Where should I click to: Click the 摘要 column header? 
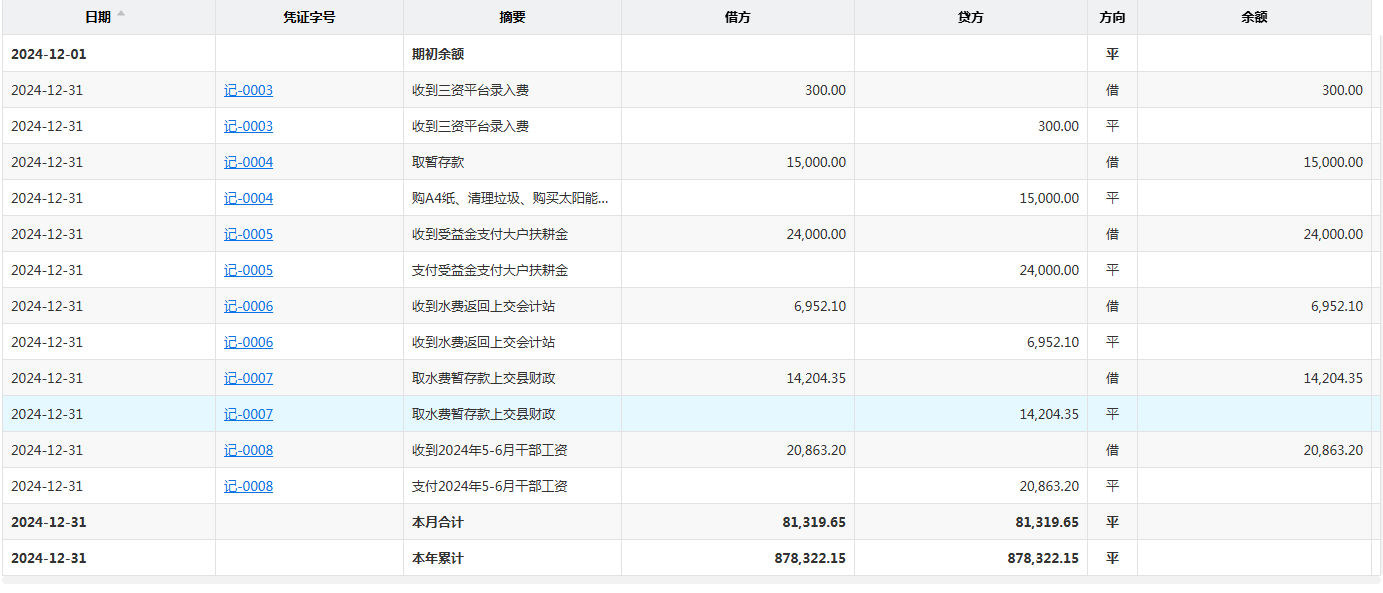(512, 17)
